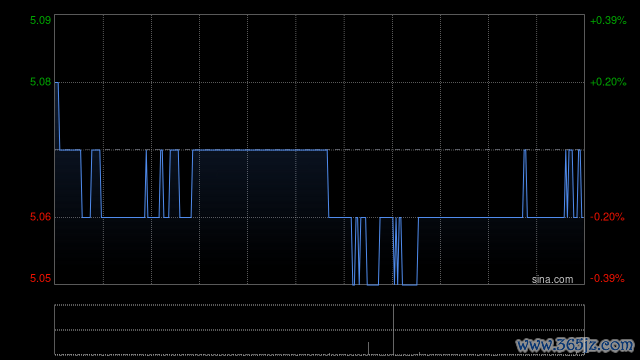Click the 5.08 price axis label
The width and height of the screenshot is (640, 360).
pyautogui.click(x=40, y=82)
